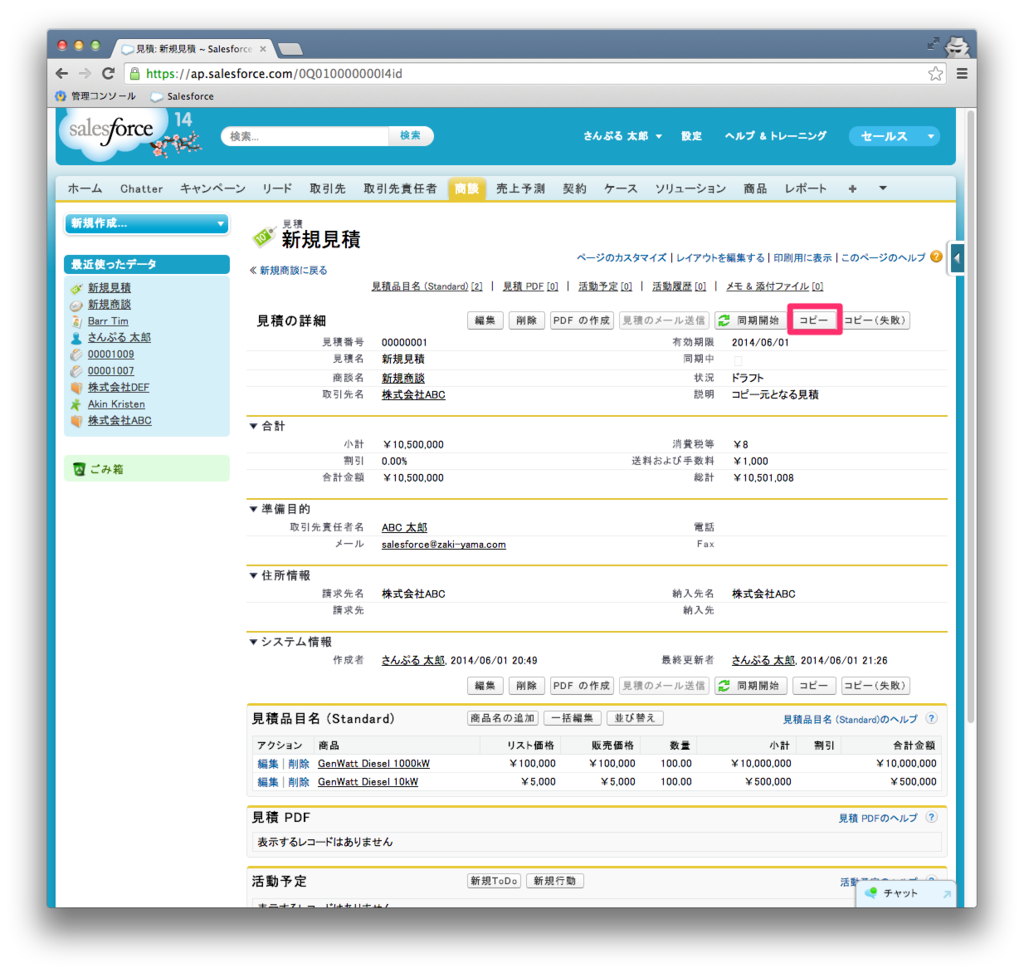Click the Salesforce bookmark in bookmarks bar

click(182, 96)
